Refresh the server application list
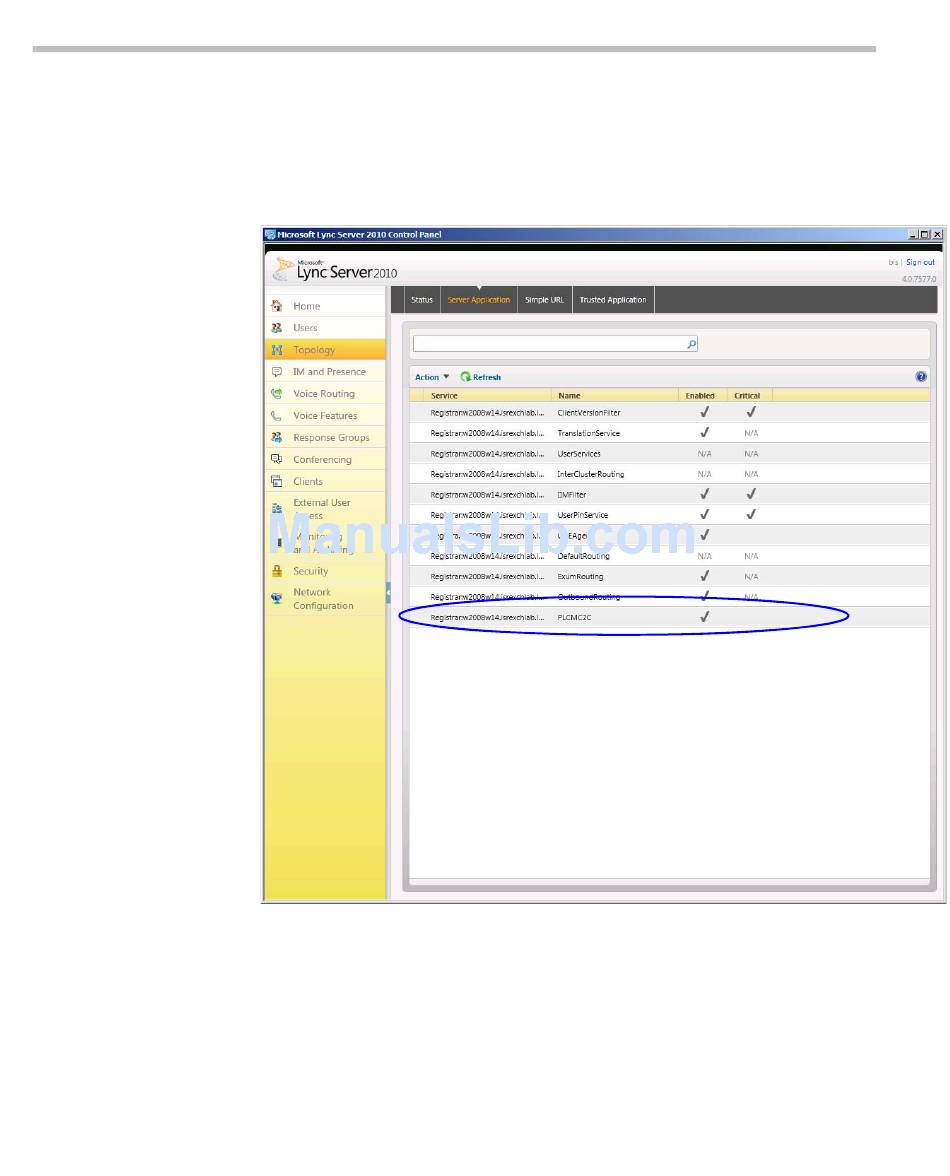The image size is (950, 1176). pos(481,377)
